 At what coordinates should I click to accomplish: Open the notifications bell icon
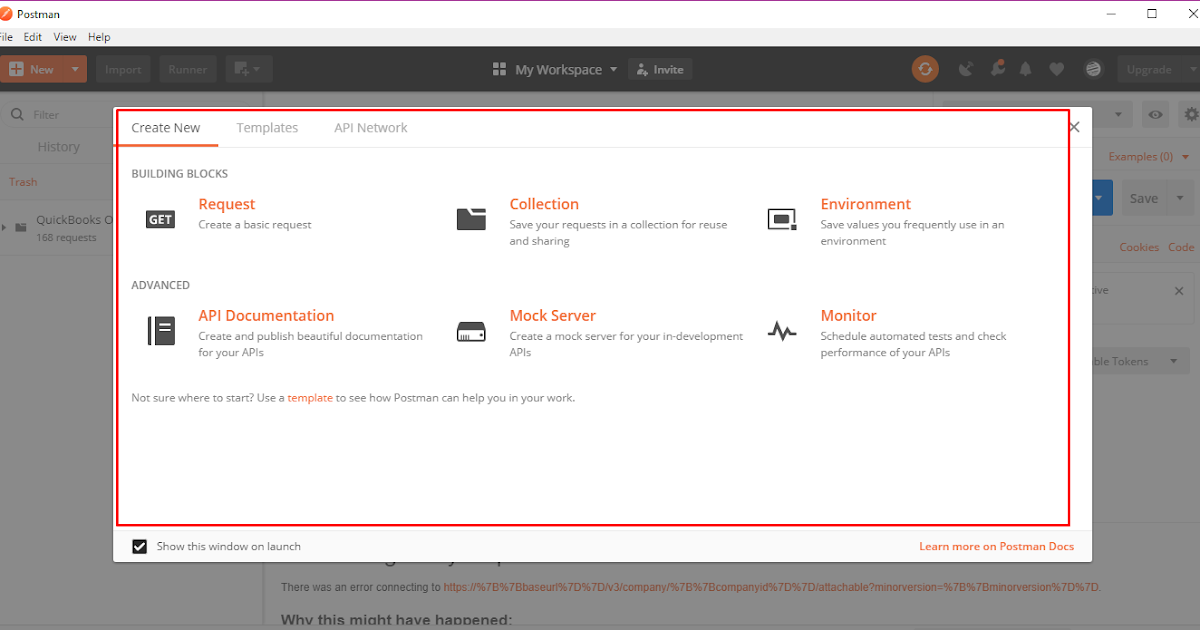(1025, 69)
